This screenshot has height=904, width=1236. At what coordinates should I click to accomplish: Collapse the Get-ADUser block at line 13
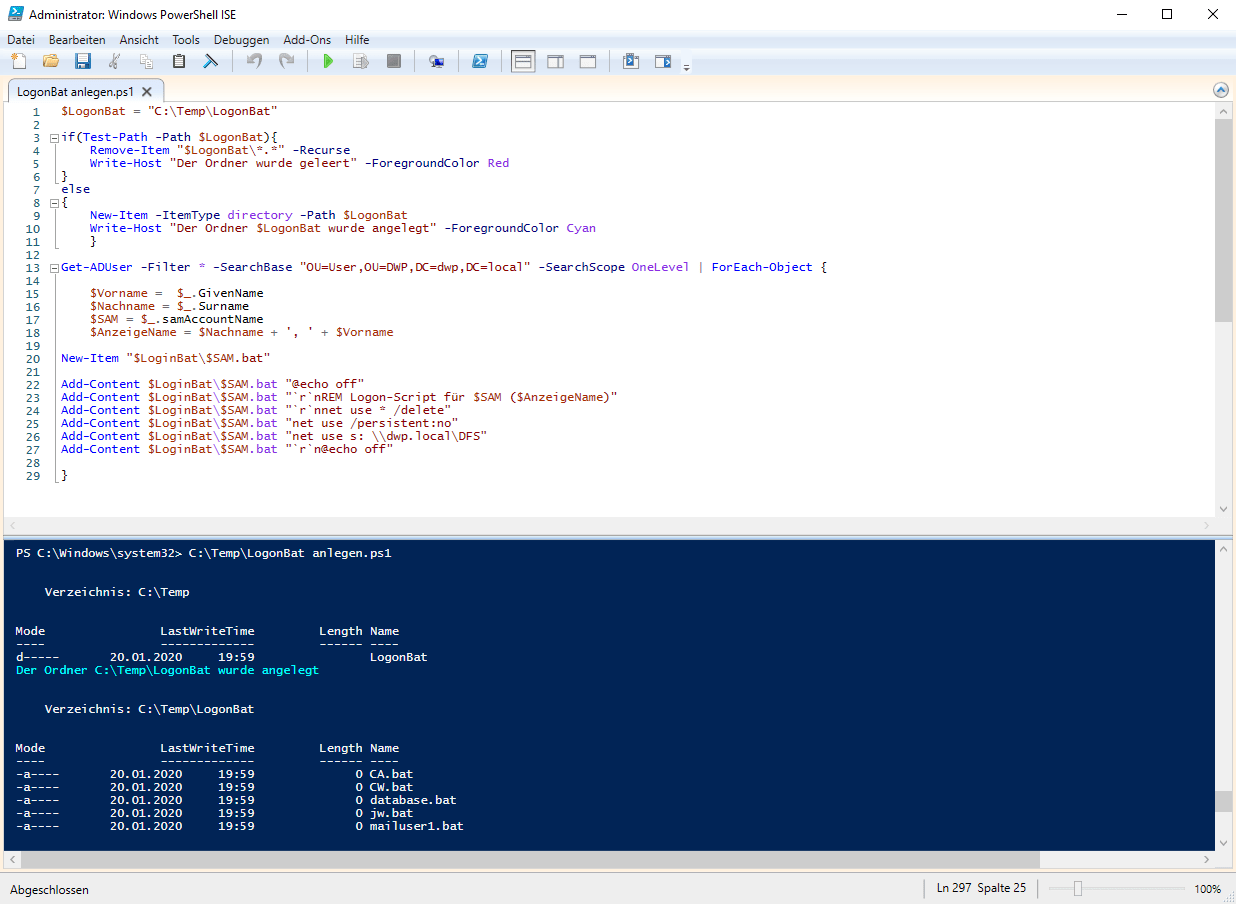click(52, 267)
